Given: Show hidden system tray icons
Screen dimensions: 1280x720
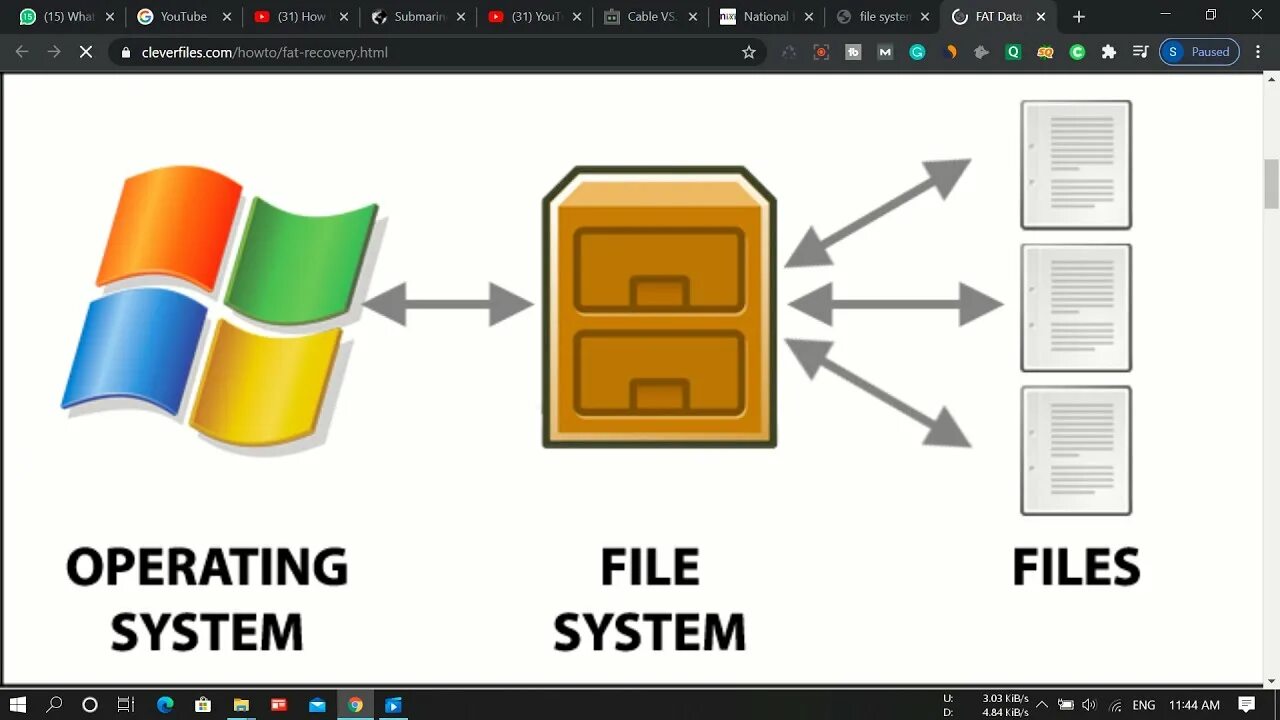Looking at the screenshot, I should coord(1042,705).
